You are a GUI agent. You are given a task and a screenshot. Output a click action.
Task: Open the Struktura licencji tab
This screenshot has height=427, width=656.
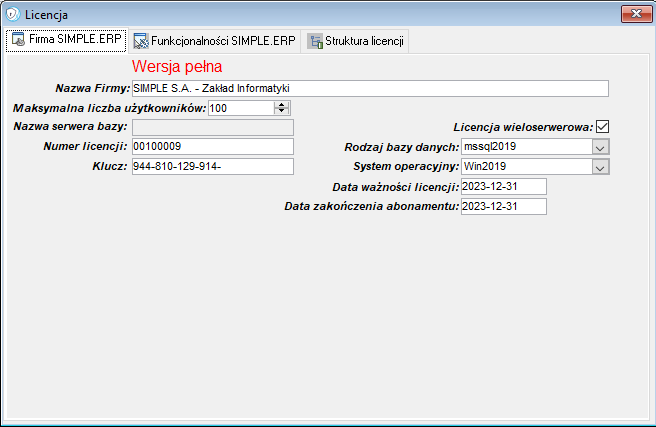tap(355, 41)
